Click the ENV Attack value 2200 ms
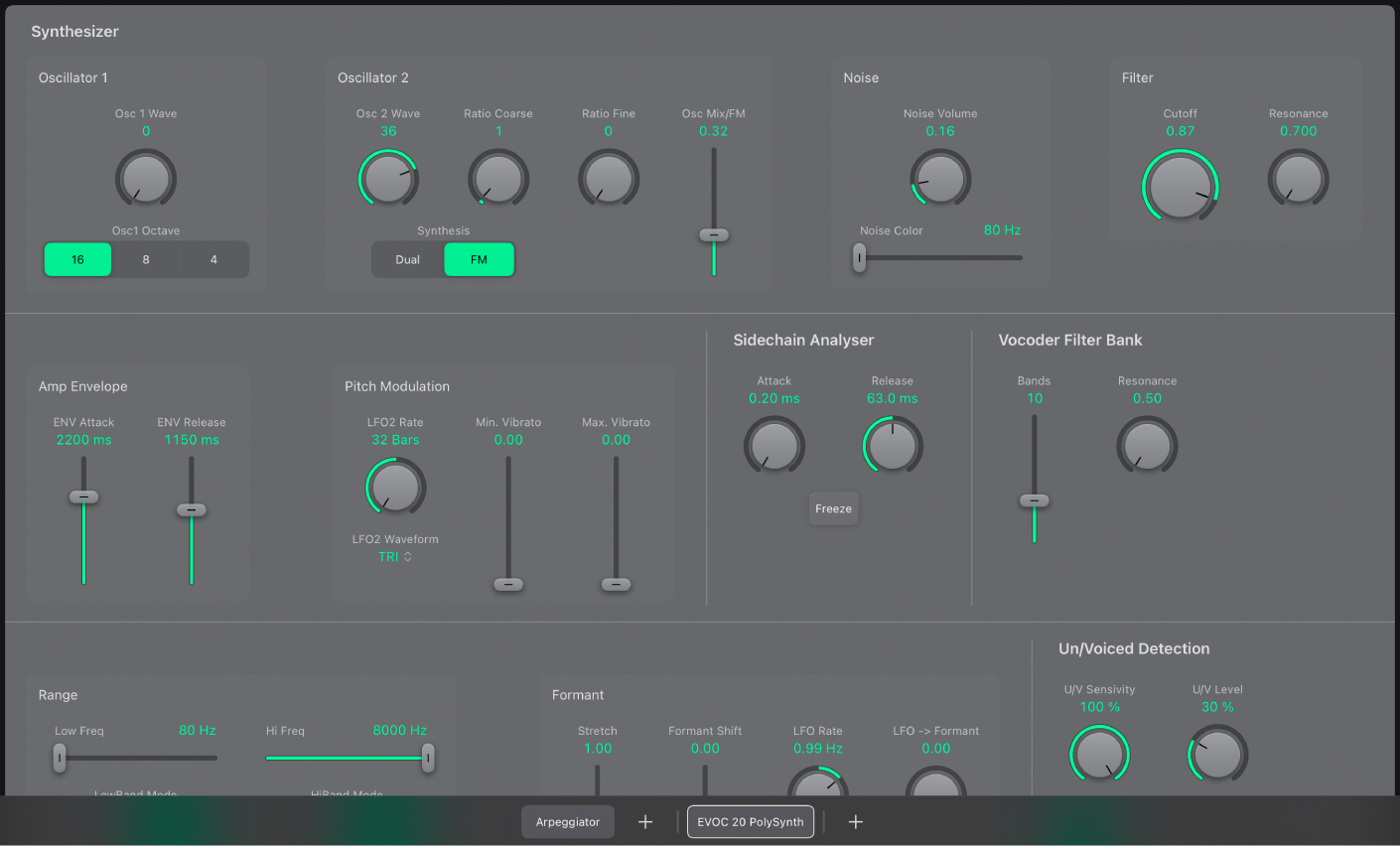This screenshot has width=1400, height=848. [x=84, y=440]
